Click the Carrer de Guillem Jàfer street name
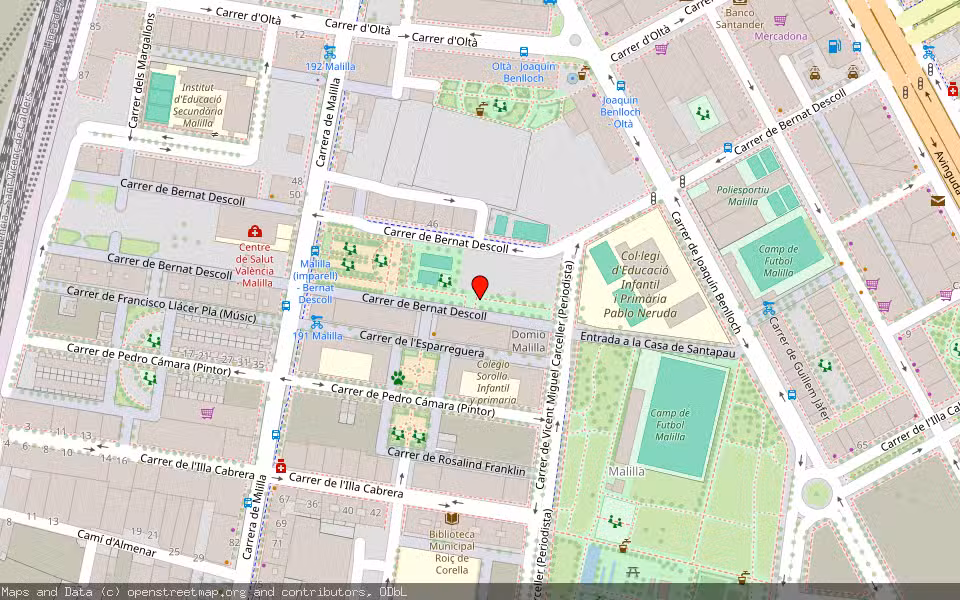This screenshot has height=600, width=960. pyautogui.click(x=799, y=367)
